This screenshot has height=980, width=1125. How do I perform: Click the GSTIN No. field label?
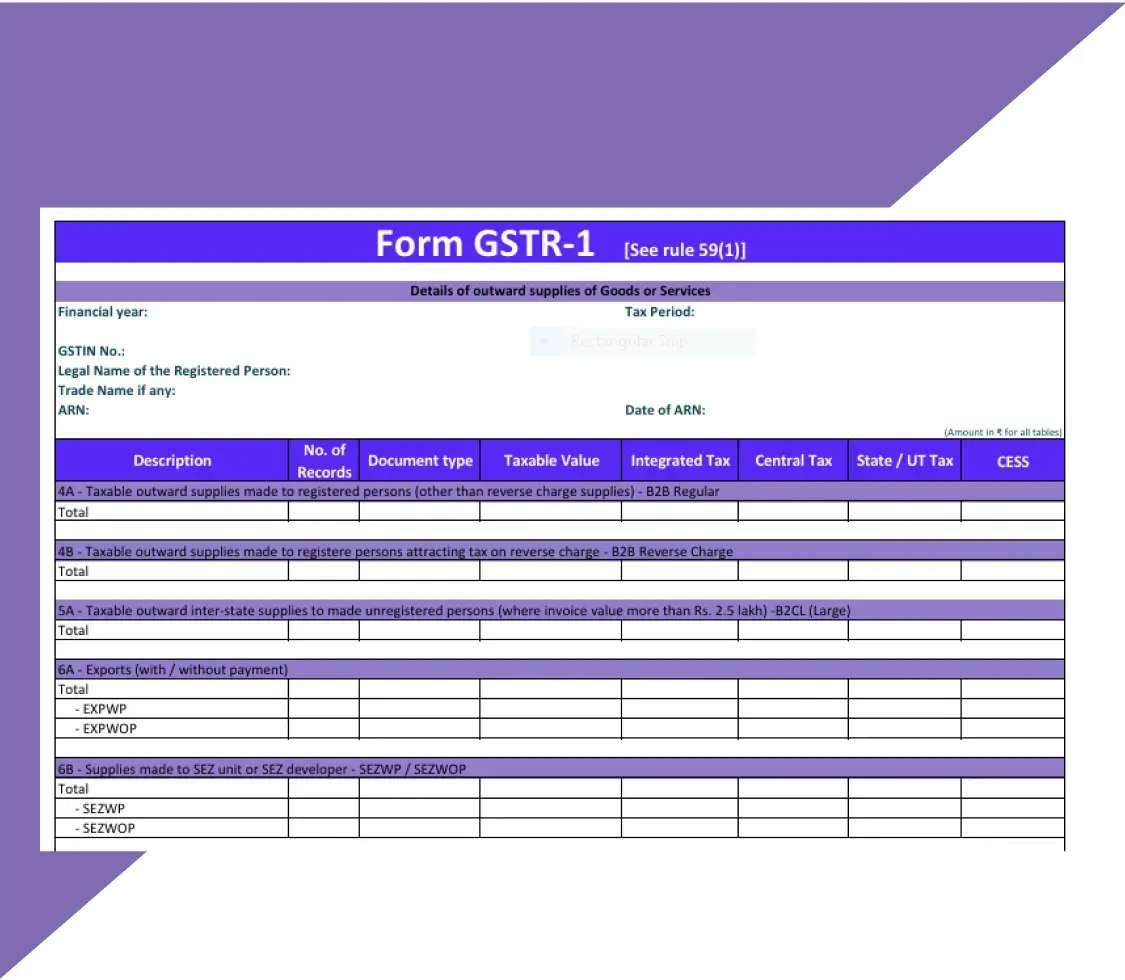(91, 351)
